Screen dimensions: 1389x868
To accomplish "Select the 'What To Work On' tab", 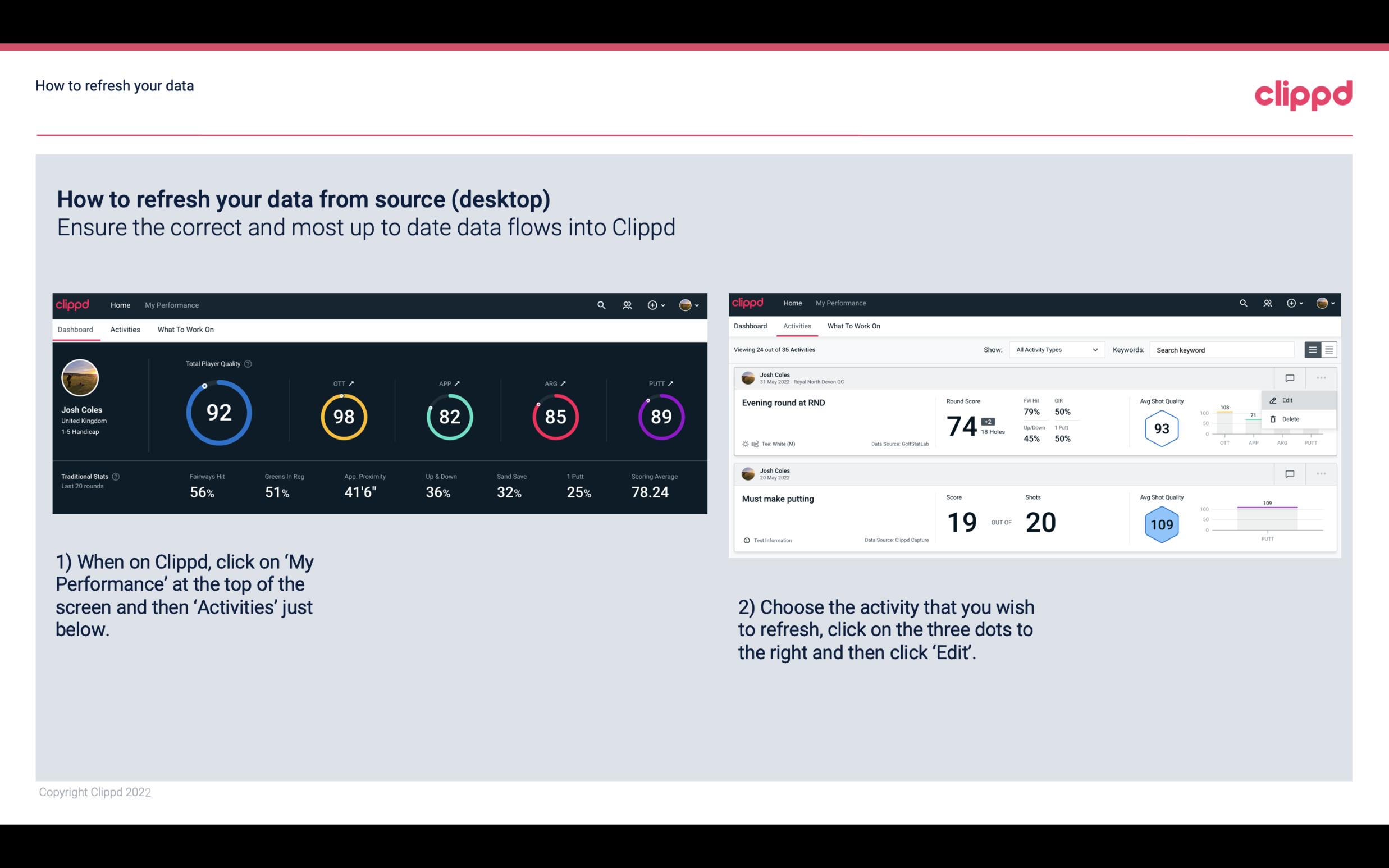I will point(185,329).
